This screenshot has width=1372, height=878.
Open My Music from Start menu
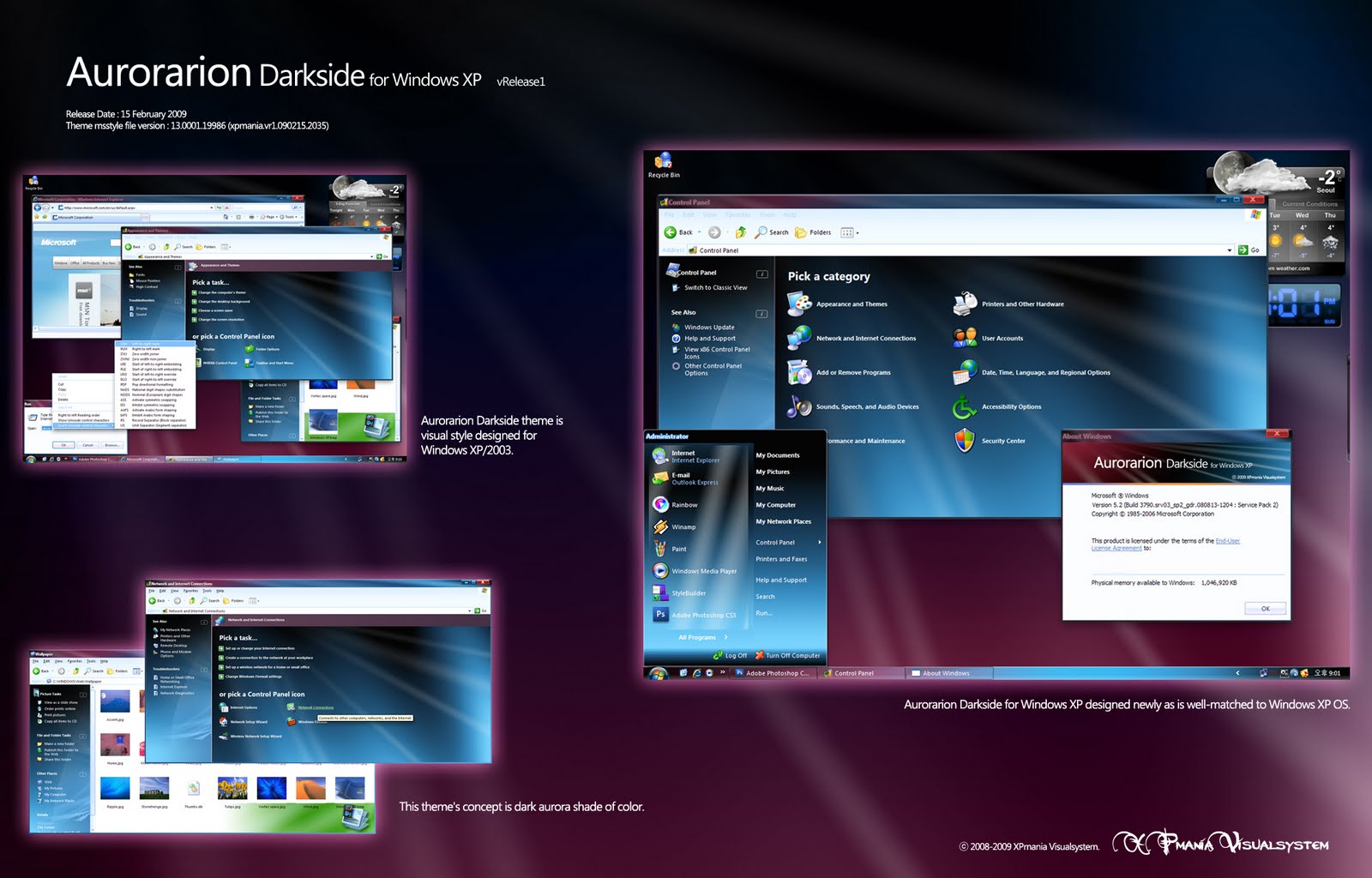pyautogui.click(x=770, y=488)
